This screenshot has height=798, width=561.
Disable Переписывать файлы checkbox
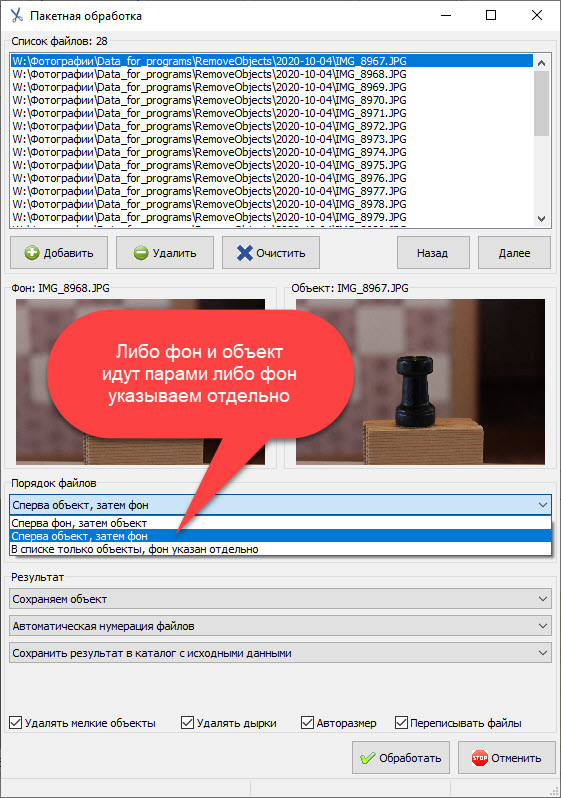coord(401,723)
